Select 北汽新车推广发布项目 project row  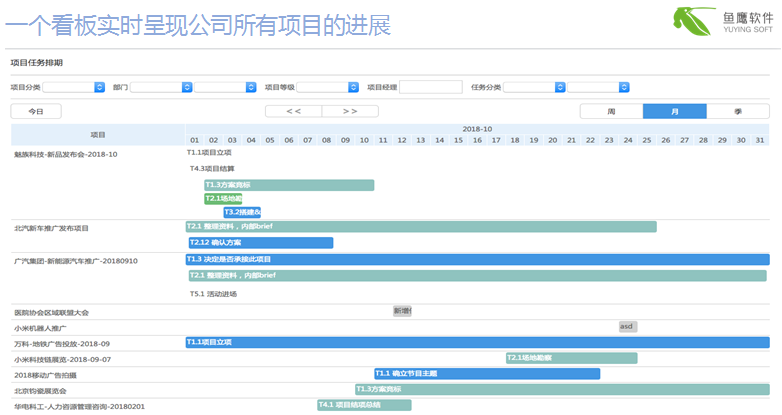(x=52, y=228)
